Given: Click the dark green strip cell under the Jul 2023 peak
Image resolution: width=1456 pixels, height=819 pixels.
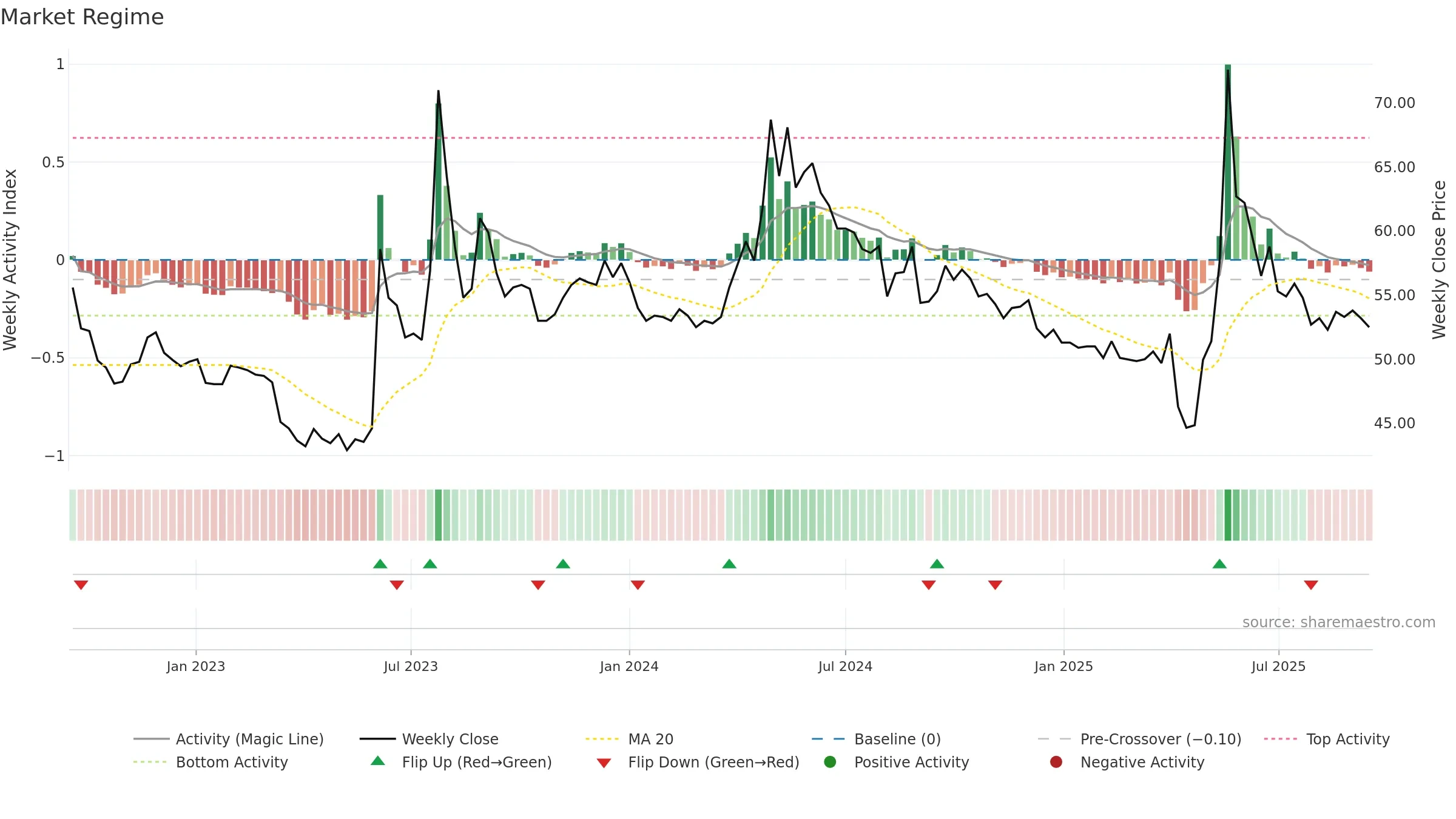Looking at the screenshot, I should click(x=439, y=515).
